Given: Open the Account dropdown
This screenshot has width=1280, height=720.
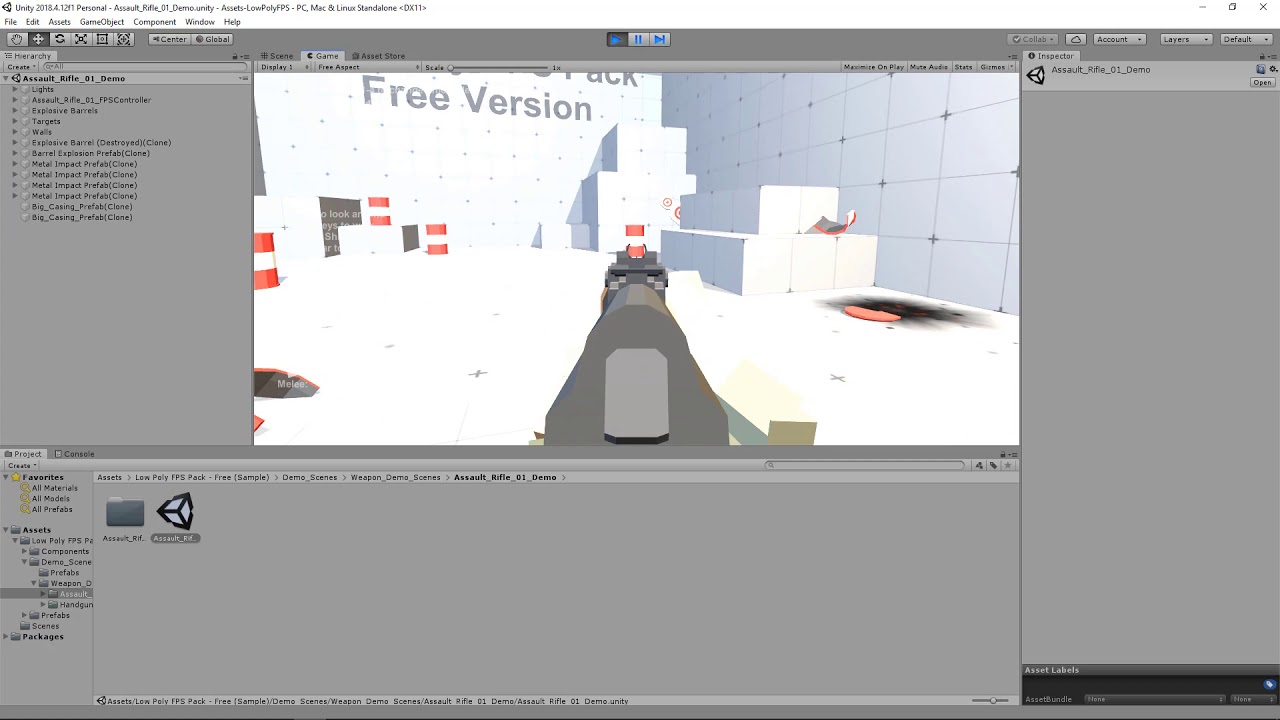Looking at the screenshot, I should pos(1119,39).
